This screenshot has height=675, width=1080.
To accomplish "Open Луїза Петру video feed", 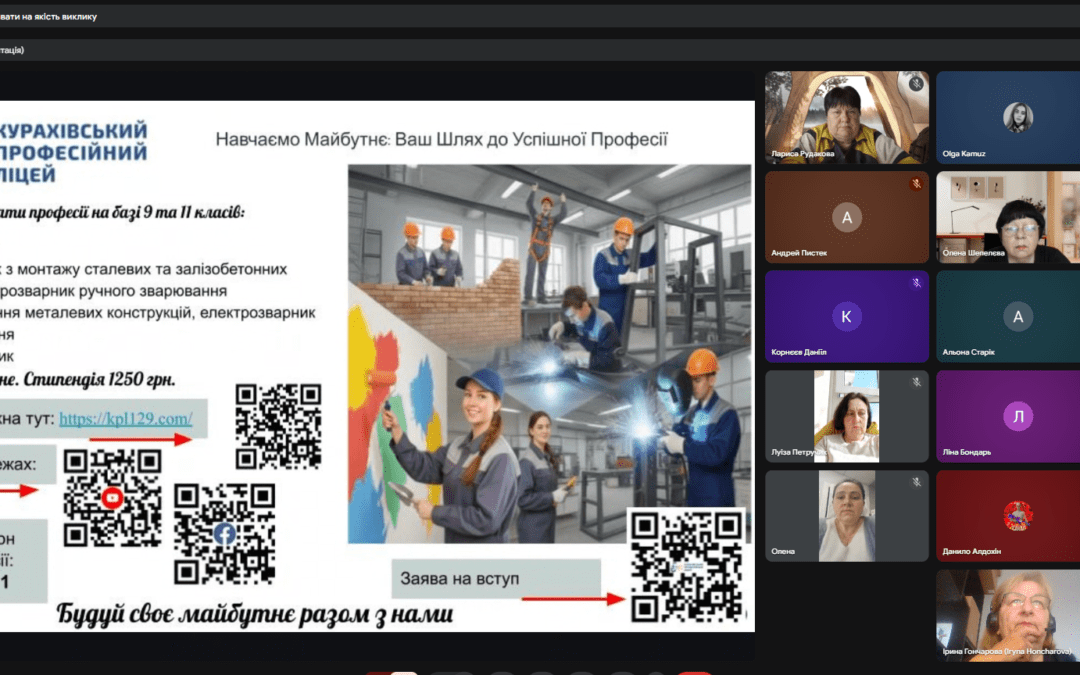I will tap(847, 416).
